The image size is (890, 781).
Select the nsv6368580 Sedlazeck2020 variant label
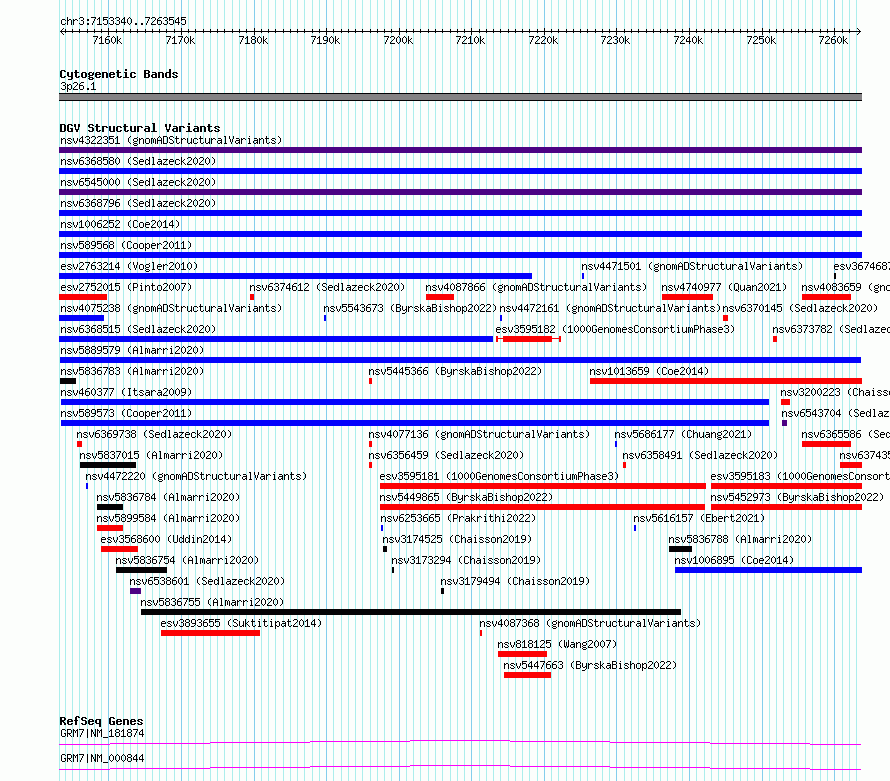pyautogui.click(x=138, y=161)
